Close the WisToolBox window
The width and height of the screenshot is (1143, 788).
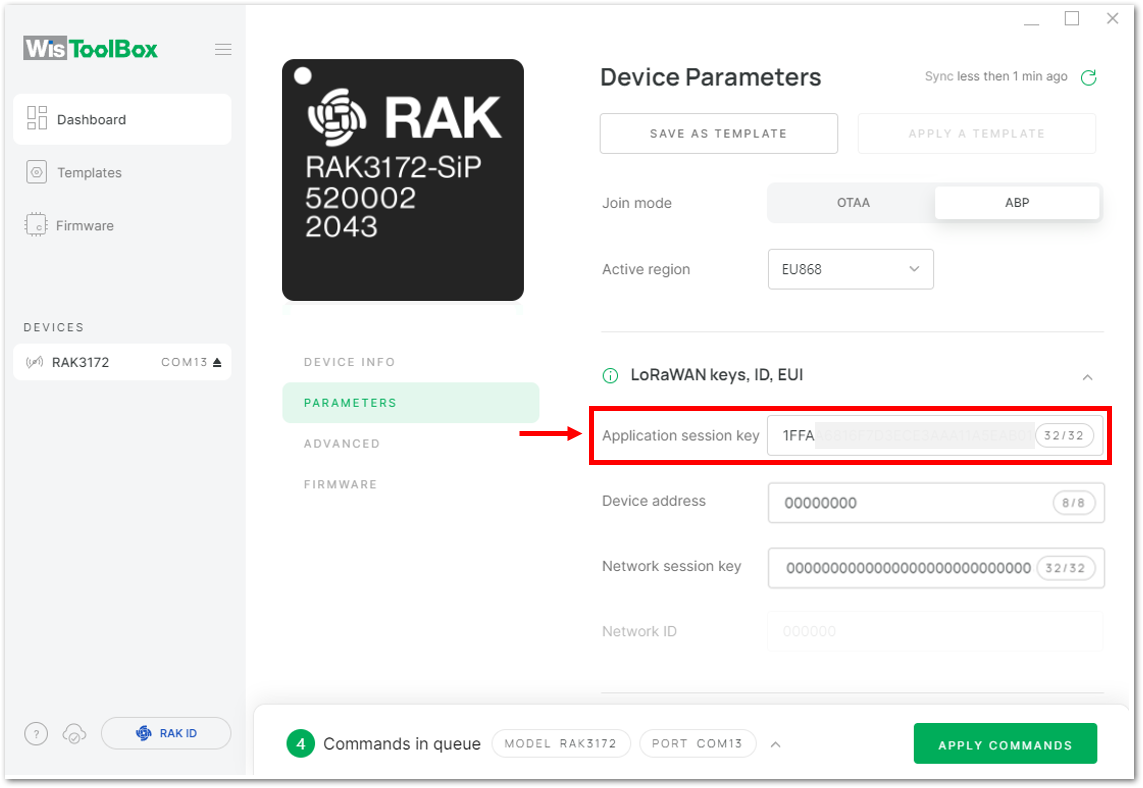point(1112,18)
